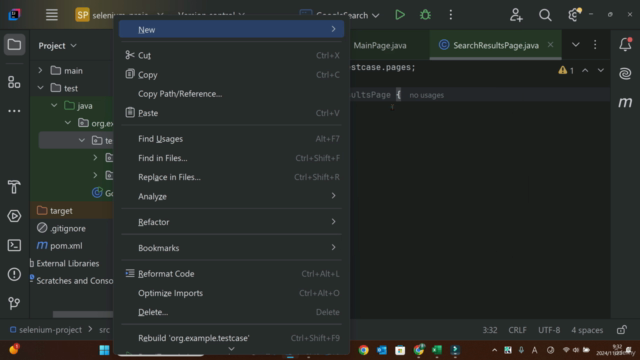
Task: Open the Problems tool window
Action: click(x=14, y=274)
